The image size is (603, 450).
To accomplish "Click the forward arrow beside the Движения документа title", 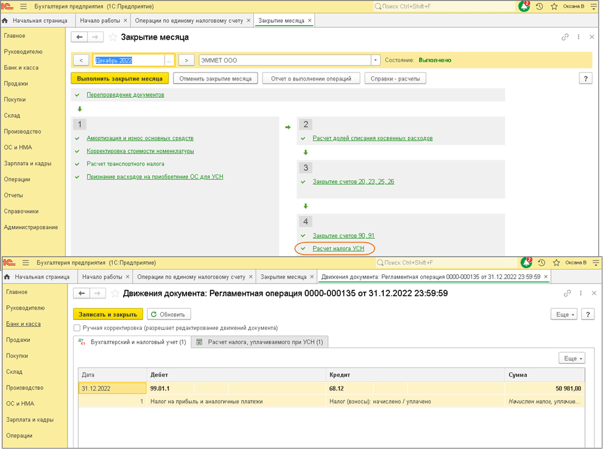I will coord(97,294).
